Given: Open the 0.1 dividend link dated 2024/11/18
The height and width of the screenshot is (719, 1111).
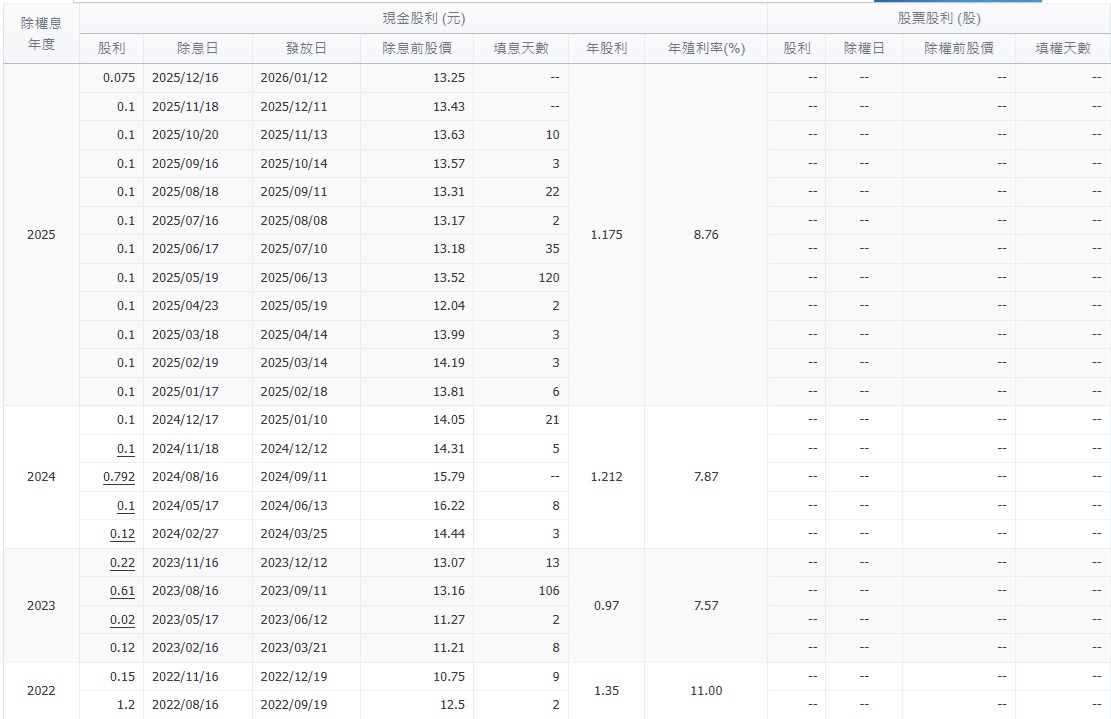Looking at the screenshot, I should [126, 449].
